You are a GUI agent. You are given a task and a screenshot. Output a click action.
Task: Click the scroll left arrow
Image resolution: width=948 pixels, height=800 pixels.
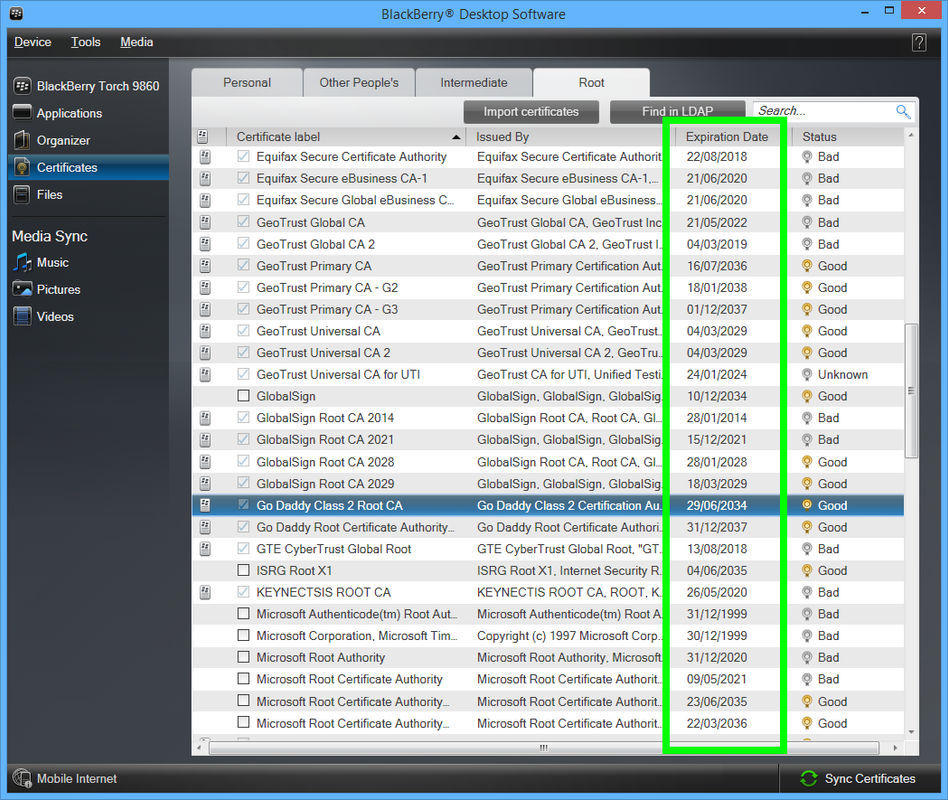200,748
